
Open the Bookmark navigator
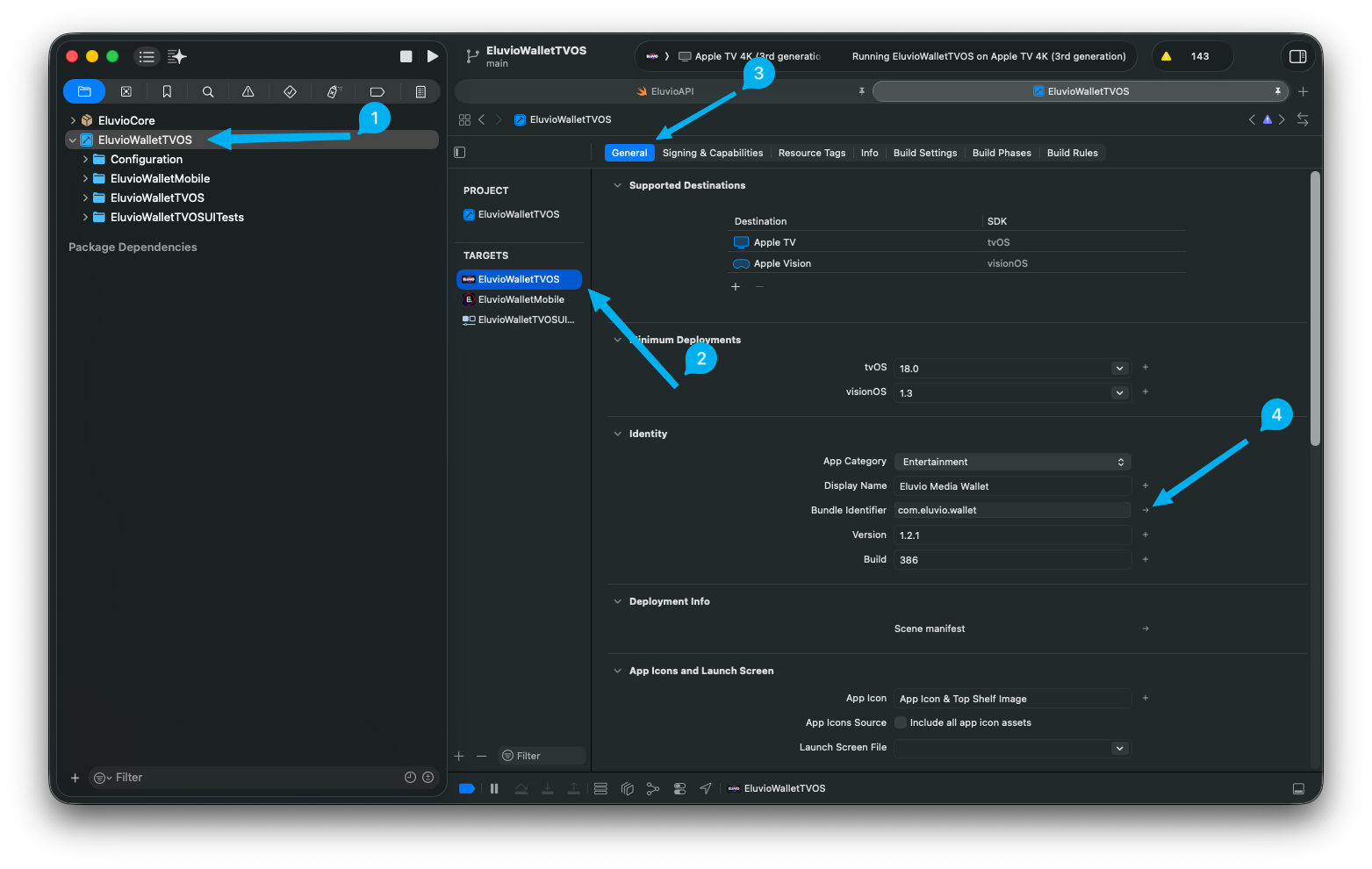point(167,91)
